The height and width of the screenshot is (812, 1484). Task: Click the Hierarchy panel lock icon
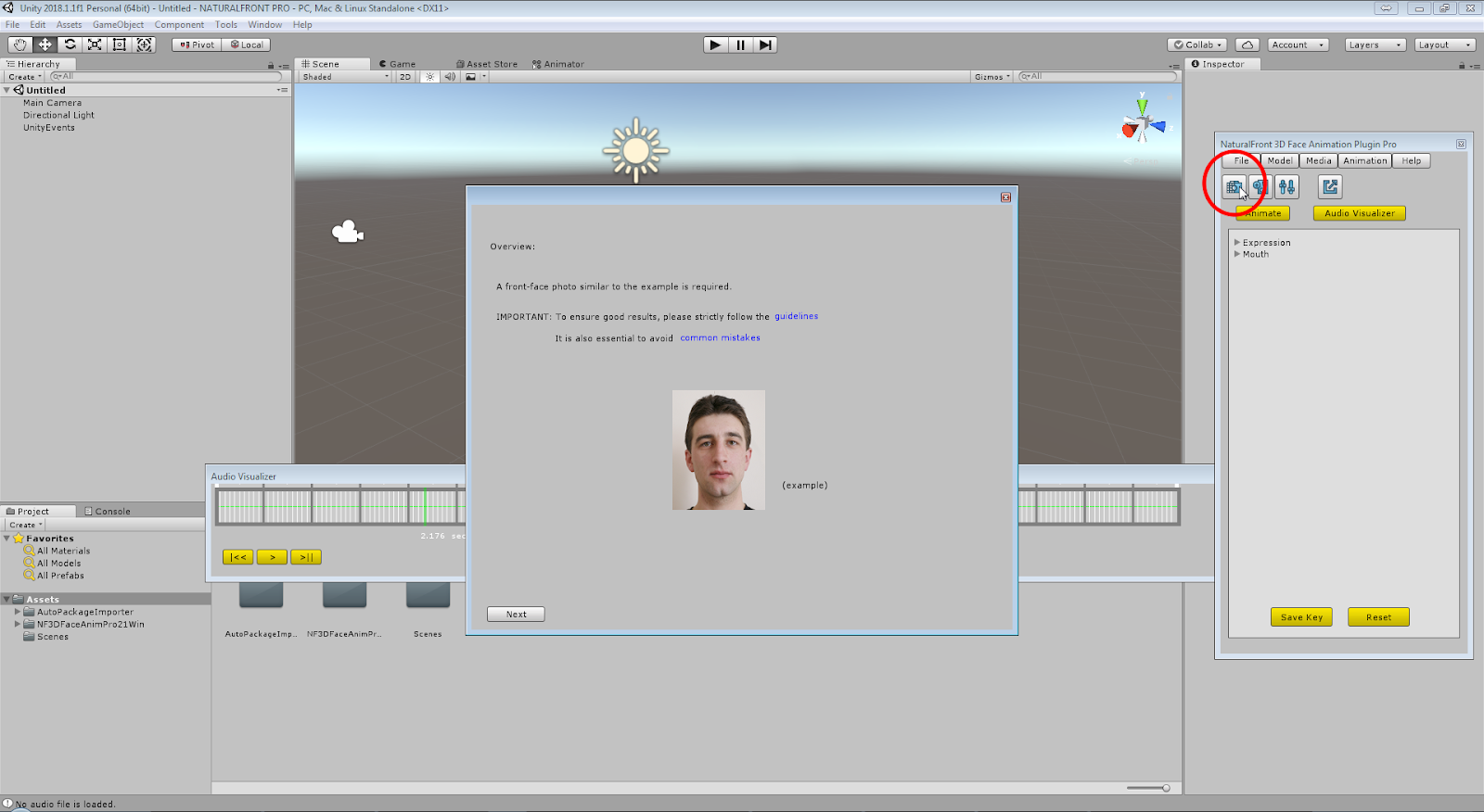[271, 65]
